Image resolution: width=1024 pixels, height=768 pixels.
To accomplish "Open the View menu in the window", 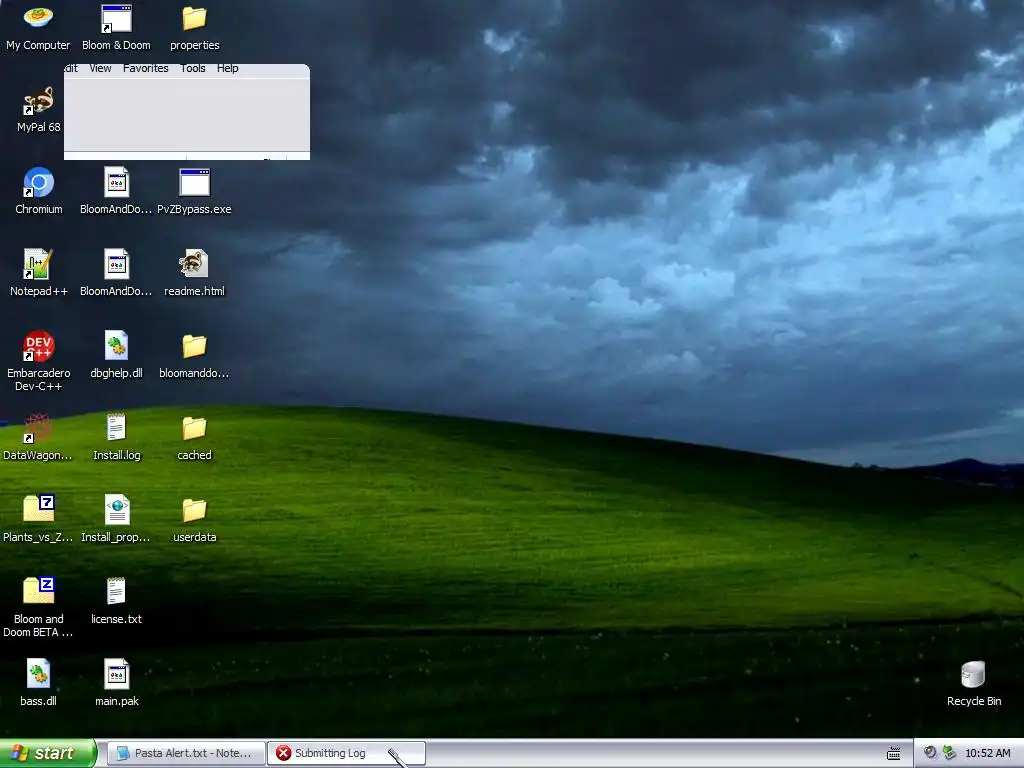I will point(100,69).
